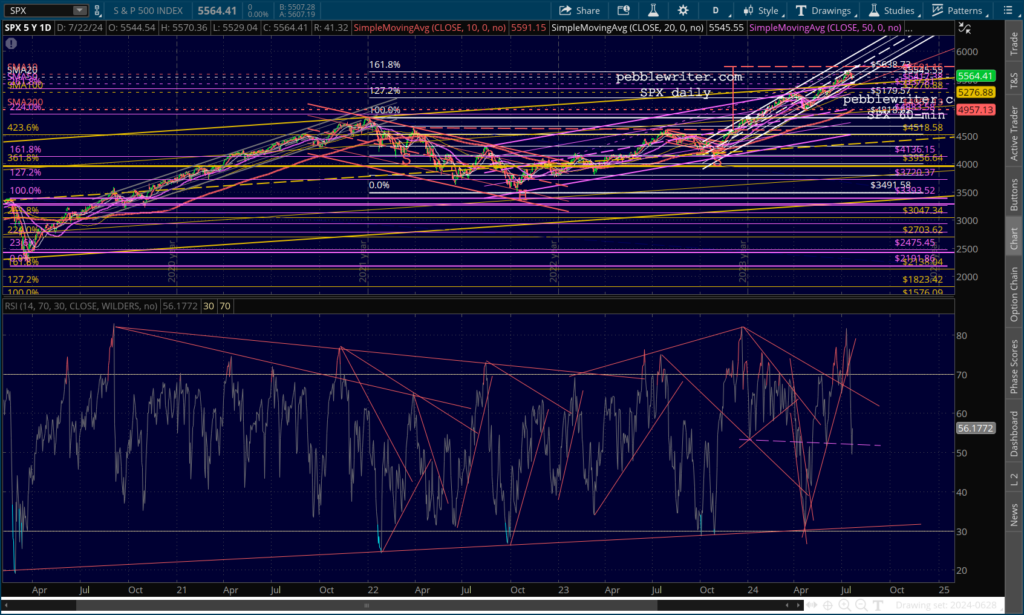Click the Share button
Viewport: 1024px width, 615px height.
click(580, 10)
